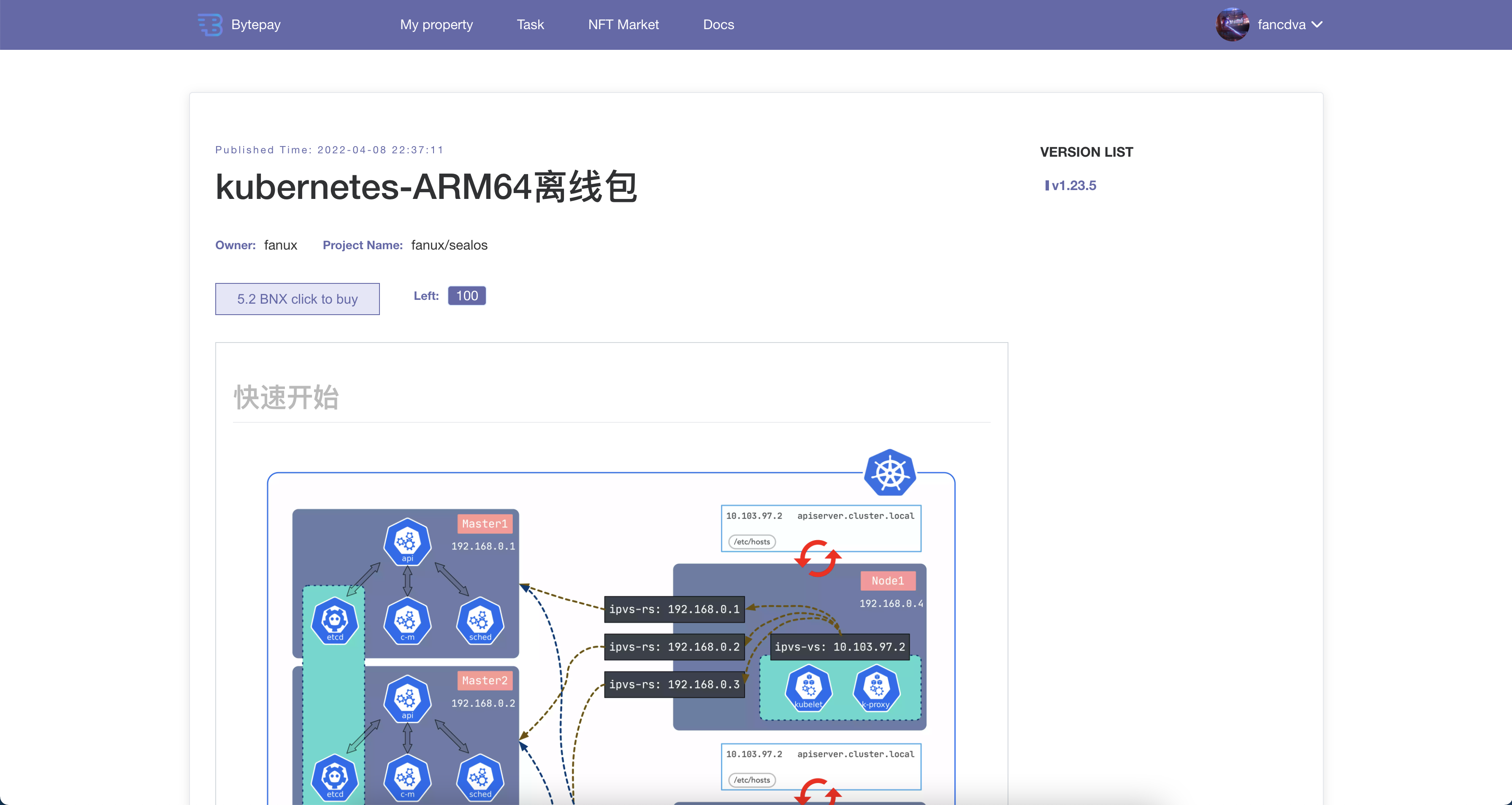
Task: Click the VERSION LIST heading
Action: pos(1087,152)
